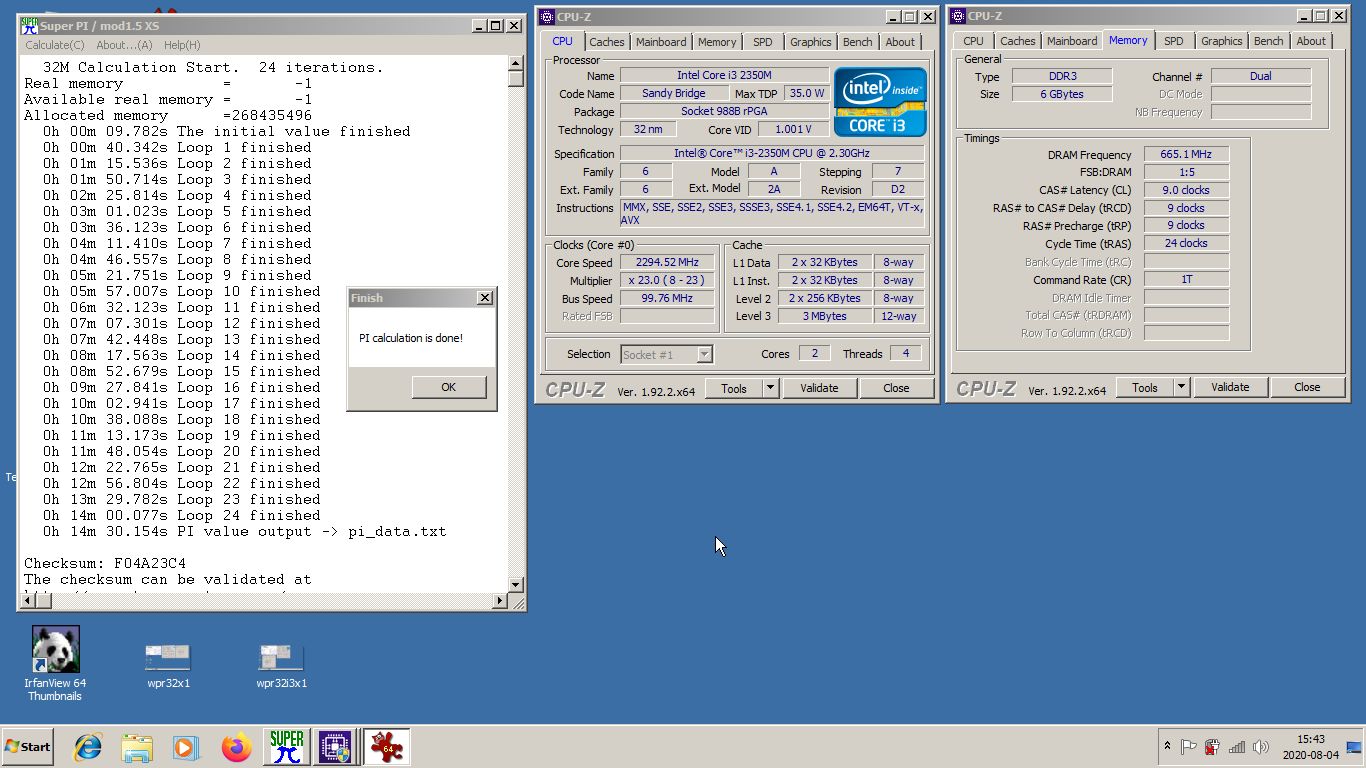
Task: Open Windows Explorer folder icon in taskbar
Action: [x=137, y=747]
